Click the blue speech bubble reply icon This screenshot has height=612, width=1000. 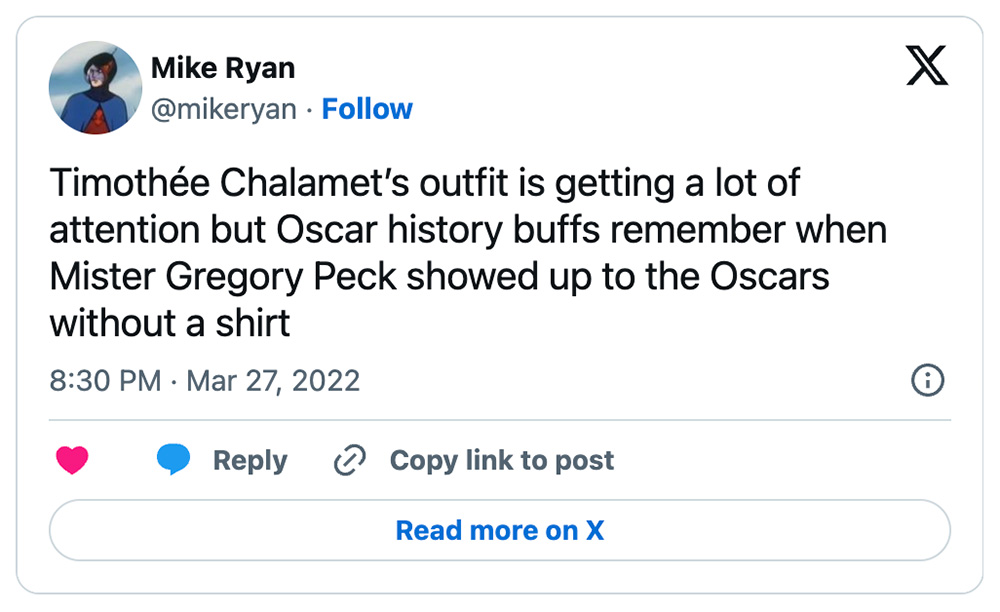point(173,460)
